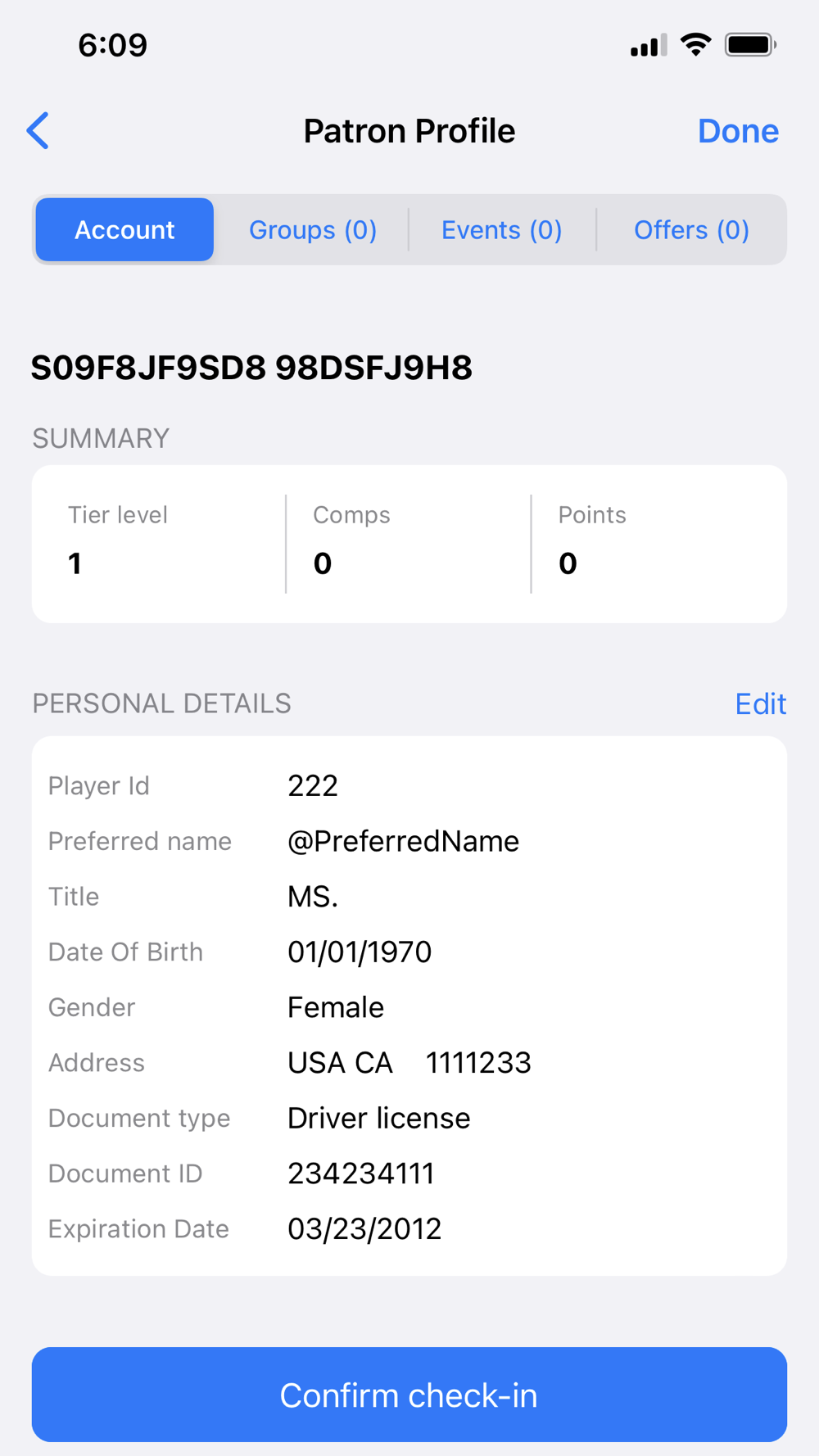
Task: Tap the back chevron arrow
Action: [38, 131]
